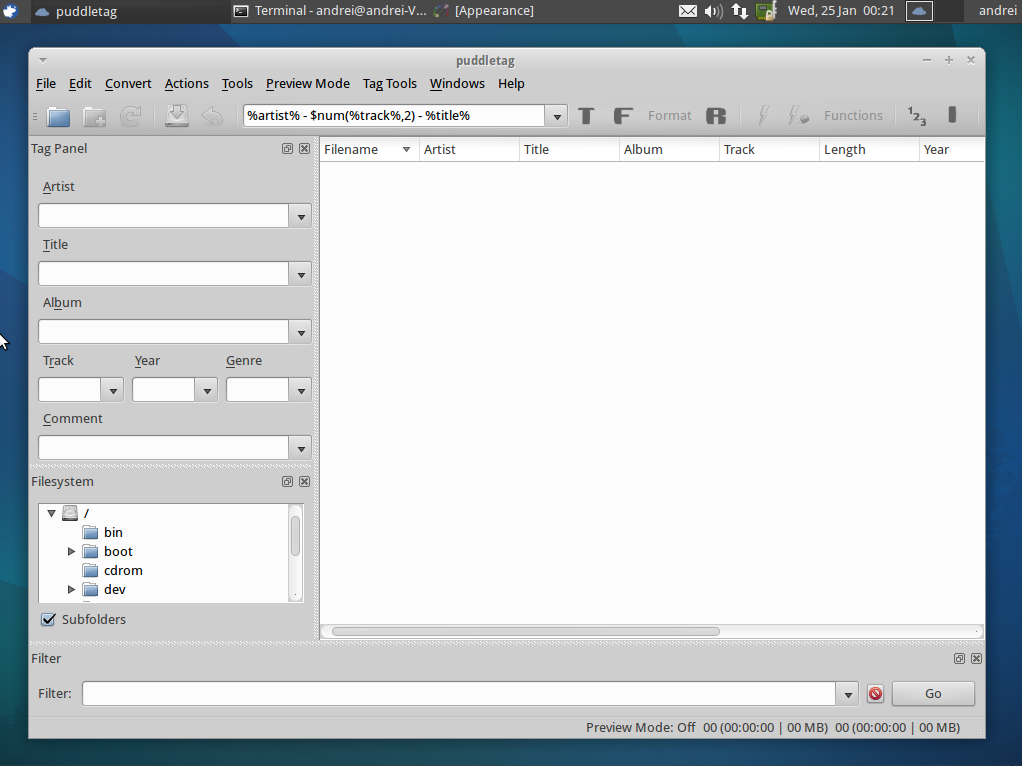The image size is (1022, 766).
Task: Click the save changes toolbar icon
Action: (177, 116)
